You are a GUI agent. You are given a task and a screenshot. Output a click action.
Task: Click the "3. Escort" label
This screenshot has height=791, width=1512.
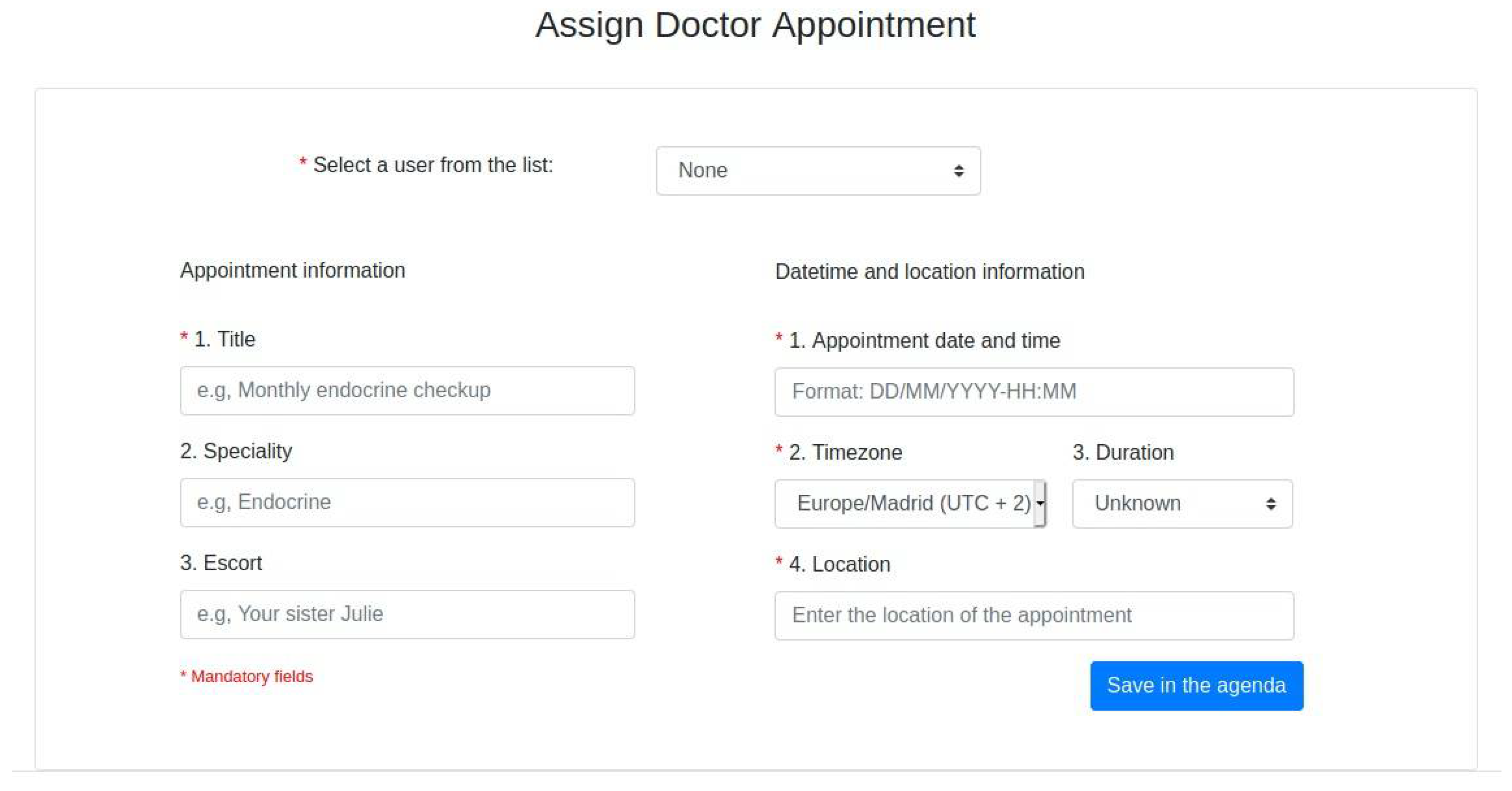pos(221,563)
